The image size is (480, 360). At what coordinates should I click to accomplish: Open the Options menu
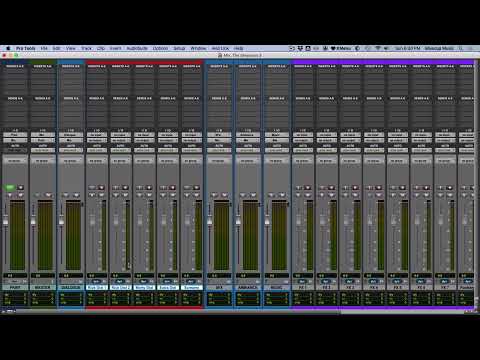(x=160, y=48)
